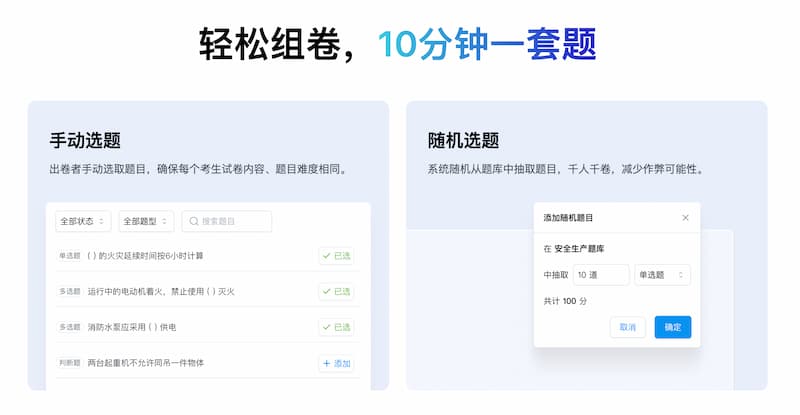Click checkmark icon on 消防水泵 row
Image resolution: width=800 pixels, height=415 pixels.
point(327,327)
